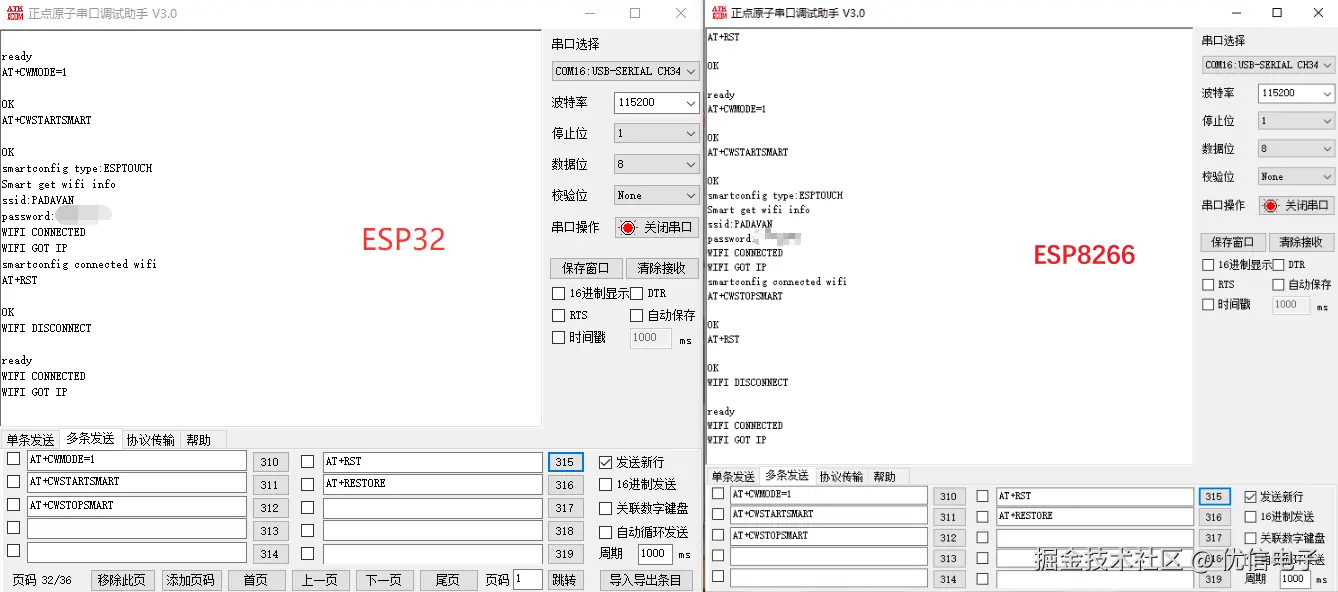The image size is (1338, 592).
Task: Enable 16进制显示 hex display on ESP32 window
Action: tap(558, 293)
